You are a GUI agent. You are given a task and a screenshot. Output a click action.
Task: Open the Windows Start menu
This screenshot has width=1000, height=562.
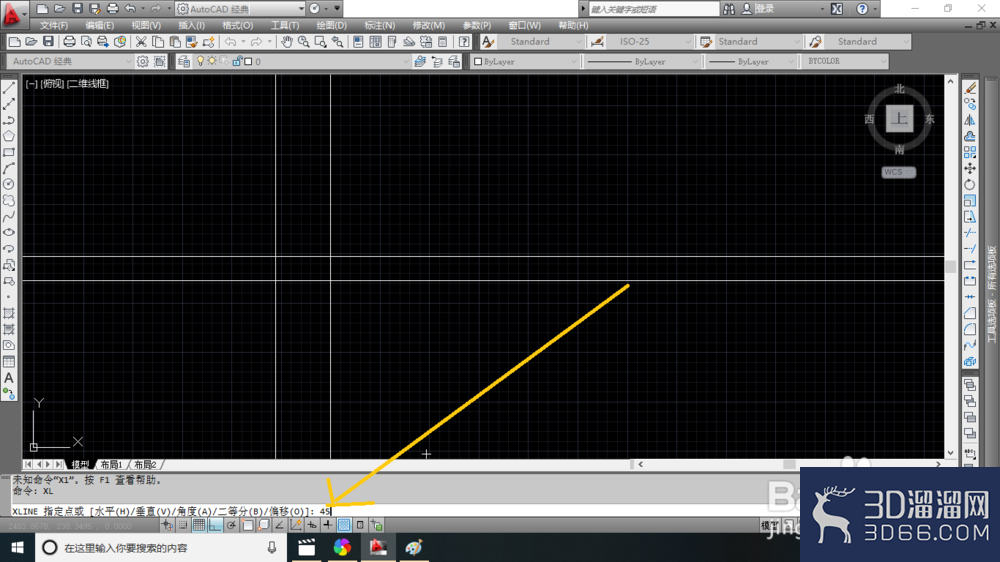click(17, 547)
